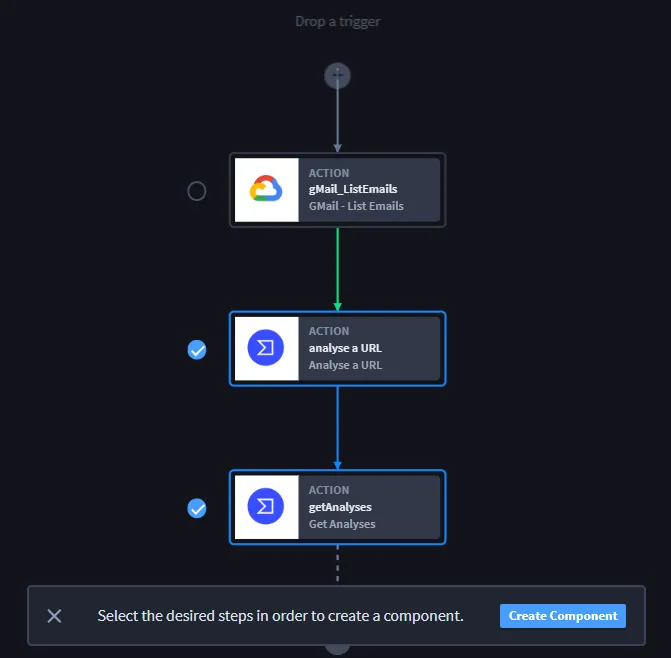Image resolution: width=671 pixels, height=658 pixels.
Task: Select the getAnalyses action title
Action: click(x=340, y=507)
